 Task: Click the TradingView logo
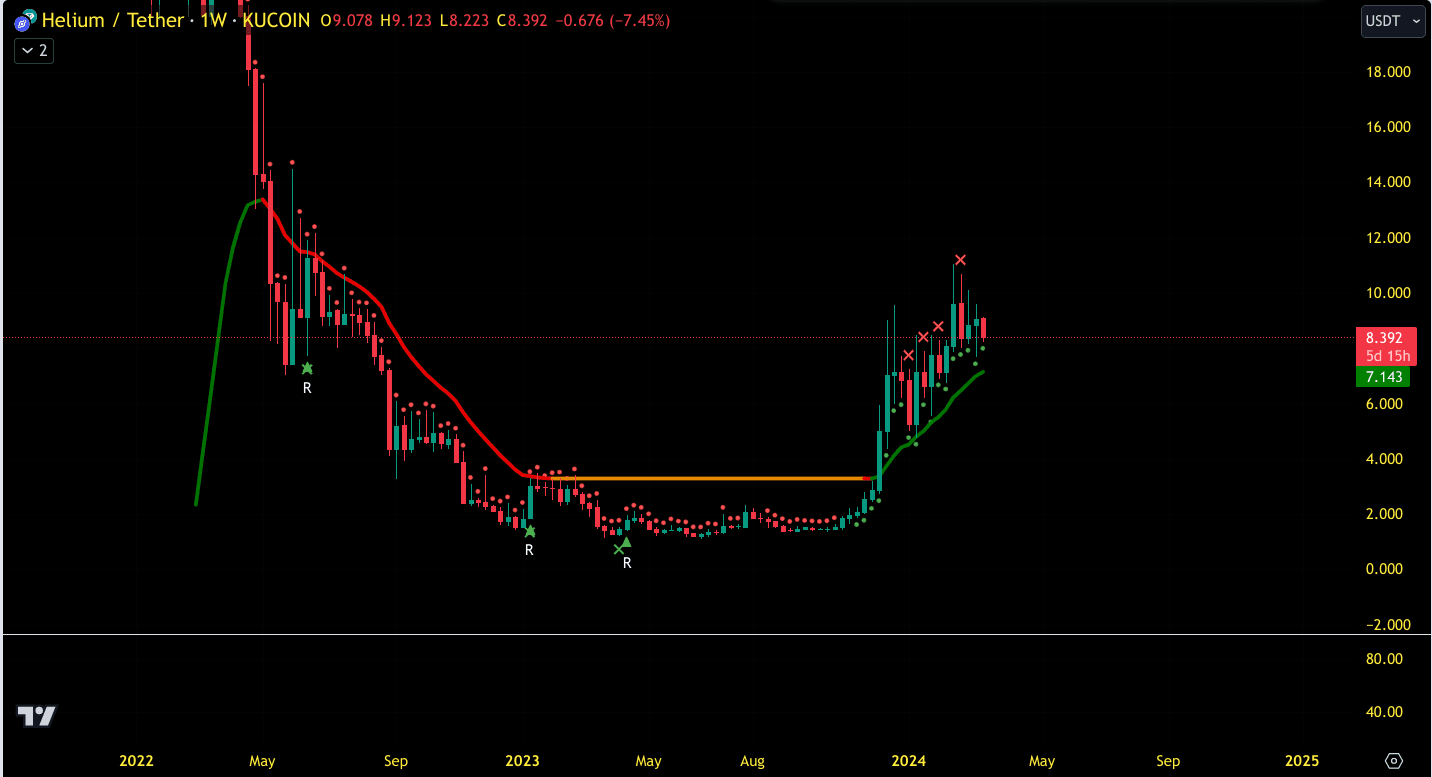pyautogui.click(x=37, y=716)
